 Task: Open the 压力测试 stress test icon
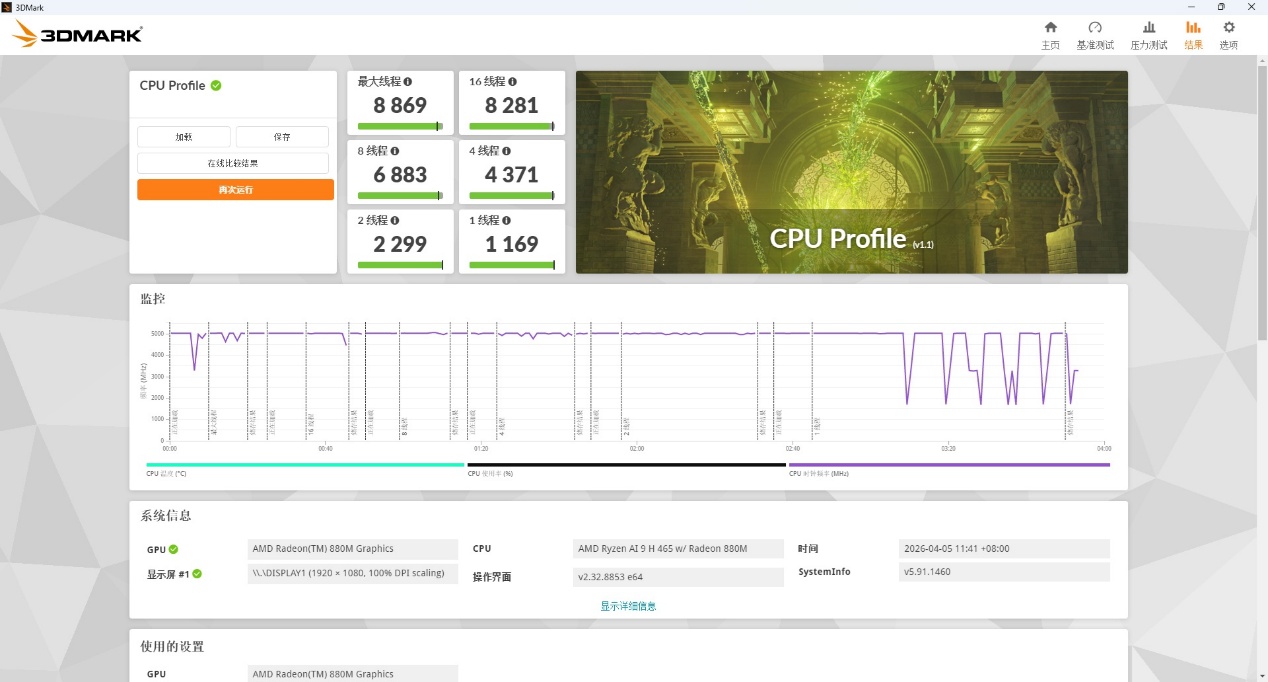pos(1149,27)
